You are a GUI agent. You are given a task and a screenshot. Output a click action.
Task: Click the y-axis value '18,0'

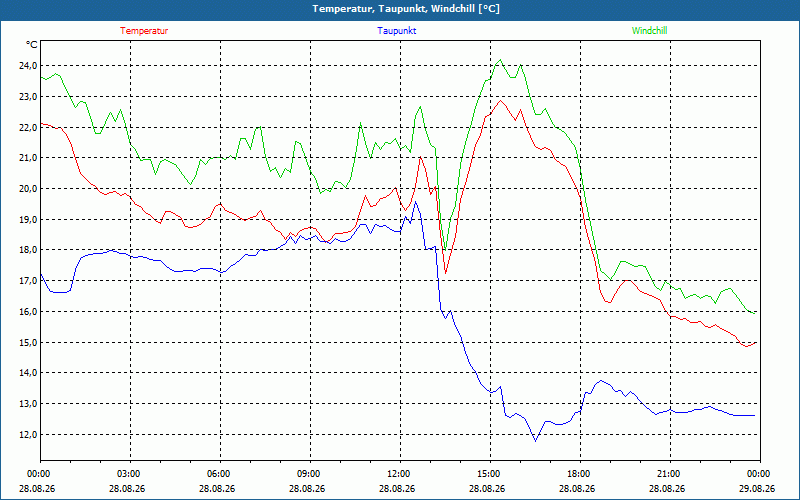28,250
